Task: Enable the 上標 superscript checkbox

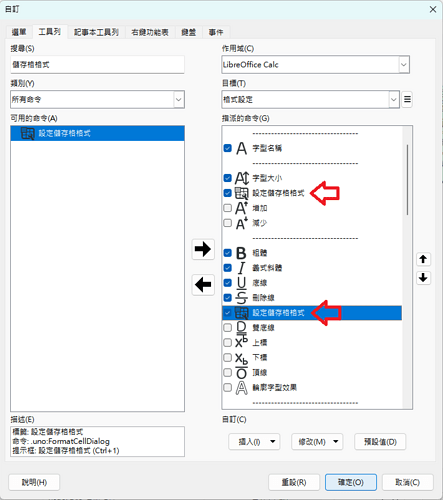Action: [228, 343]
